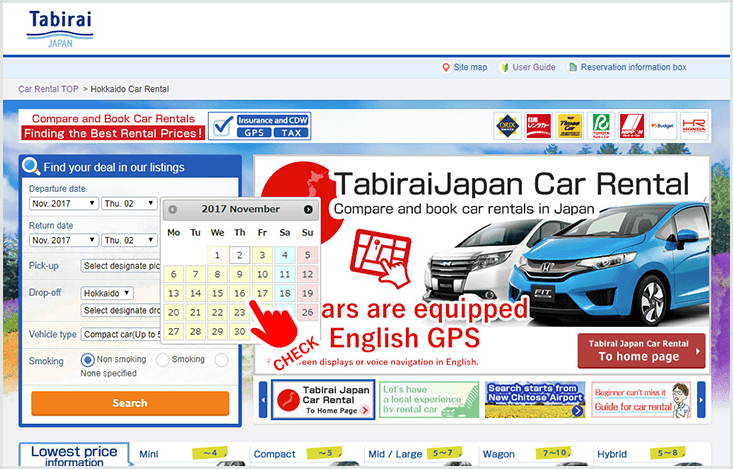Select the Mid / Large car class tab
The image size is (733, 469).
click(421, 454)
